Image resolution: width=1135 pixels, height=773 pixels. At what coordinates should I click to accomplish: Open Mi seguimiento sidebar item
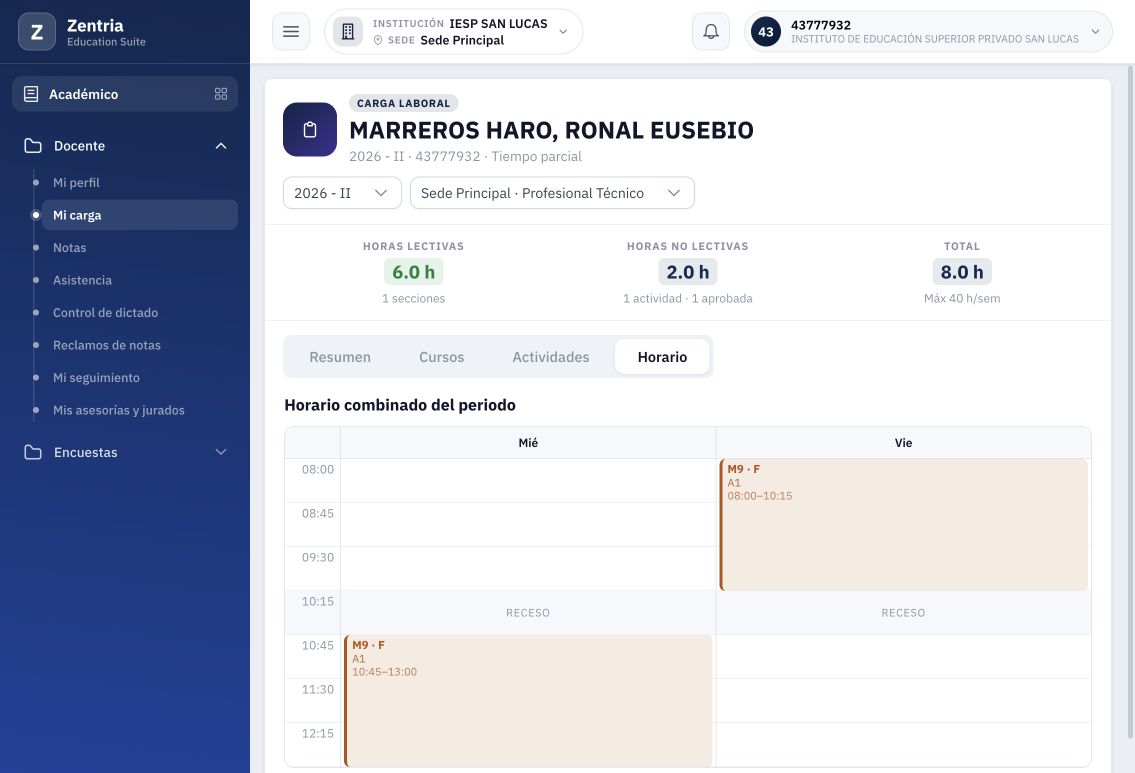(x=140, y=378)
